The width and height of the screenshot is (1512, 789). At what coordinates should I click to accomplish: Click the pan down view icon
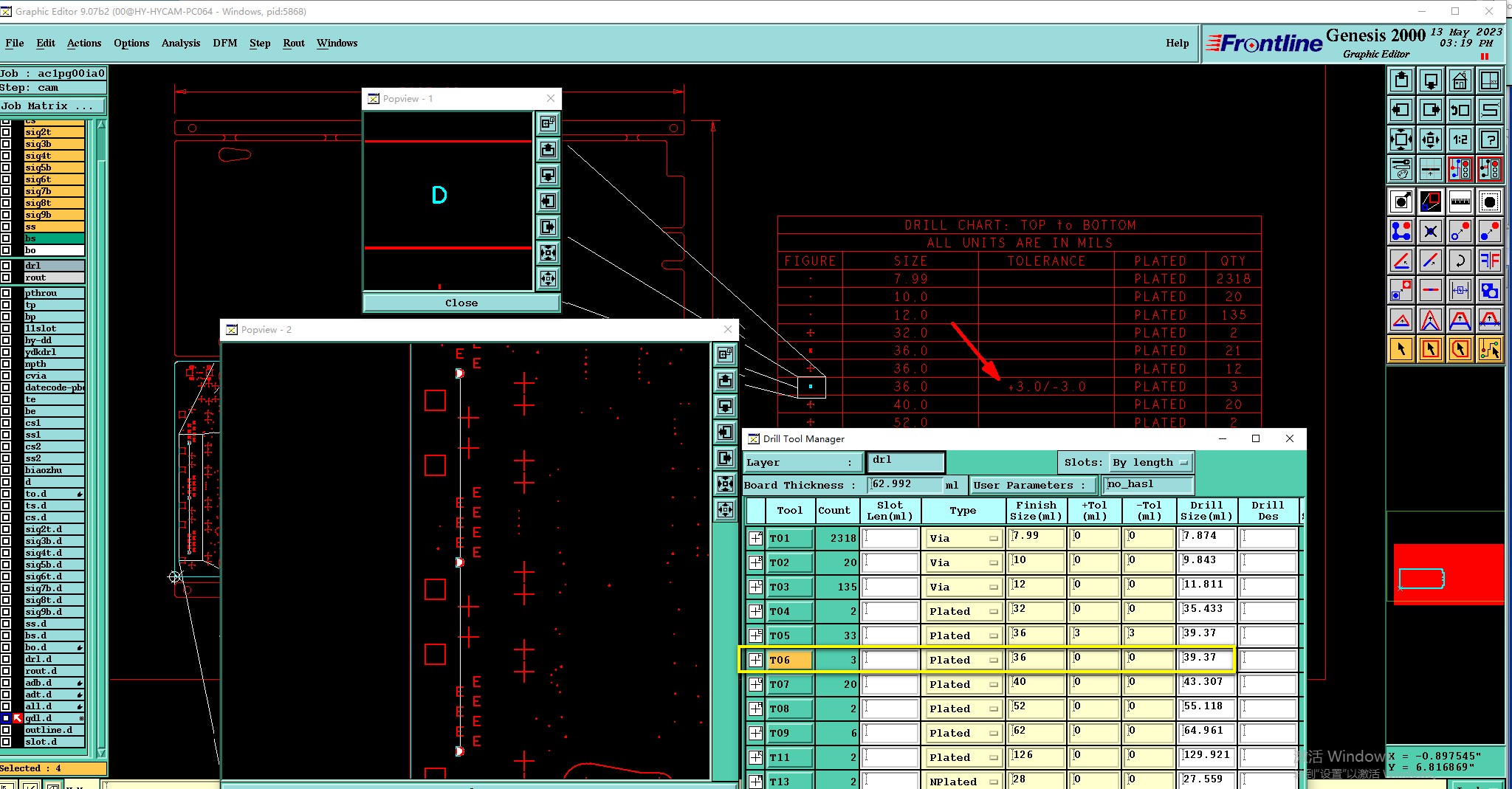1430,80
